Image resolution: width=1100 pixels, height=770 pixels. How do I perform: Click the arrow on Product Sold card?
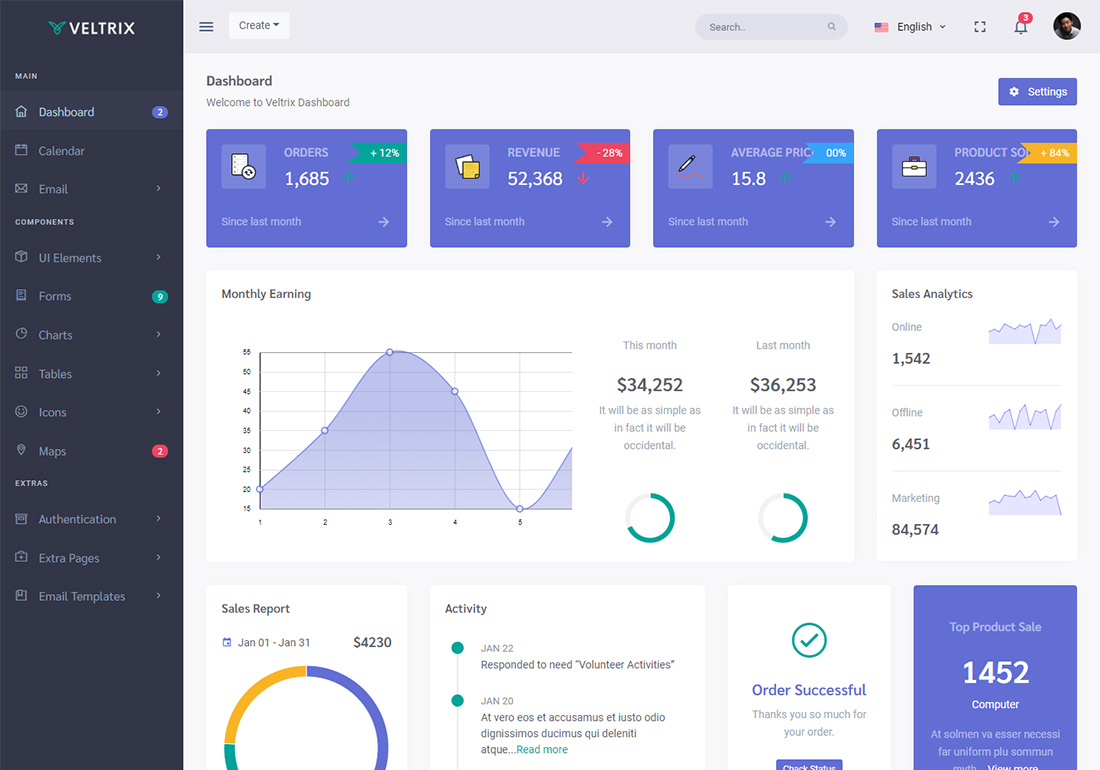[1054, 222]
